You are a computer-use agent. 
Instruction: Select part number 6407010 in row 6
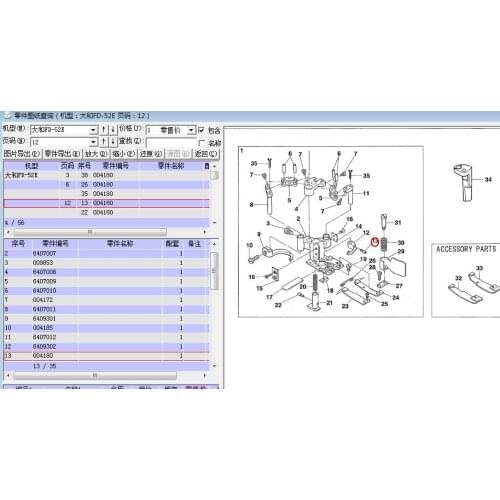(44, 291)
